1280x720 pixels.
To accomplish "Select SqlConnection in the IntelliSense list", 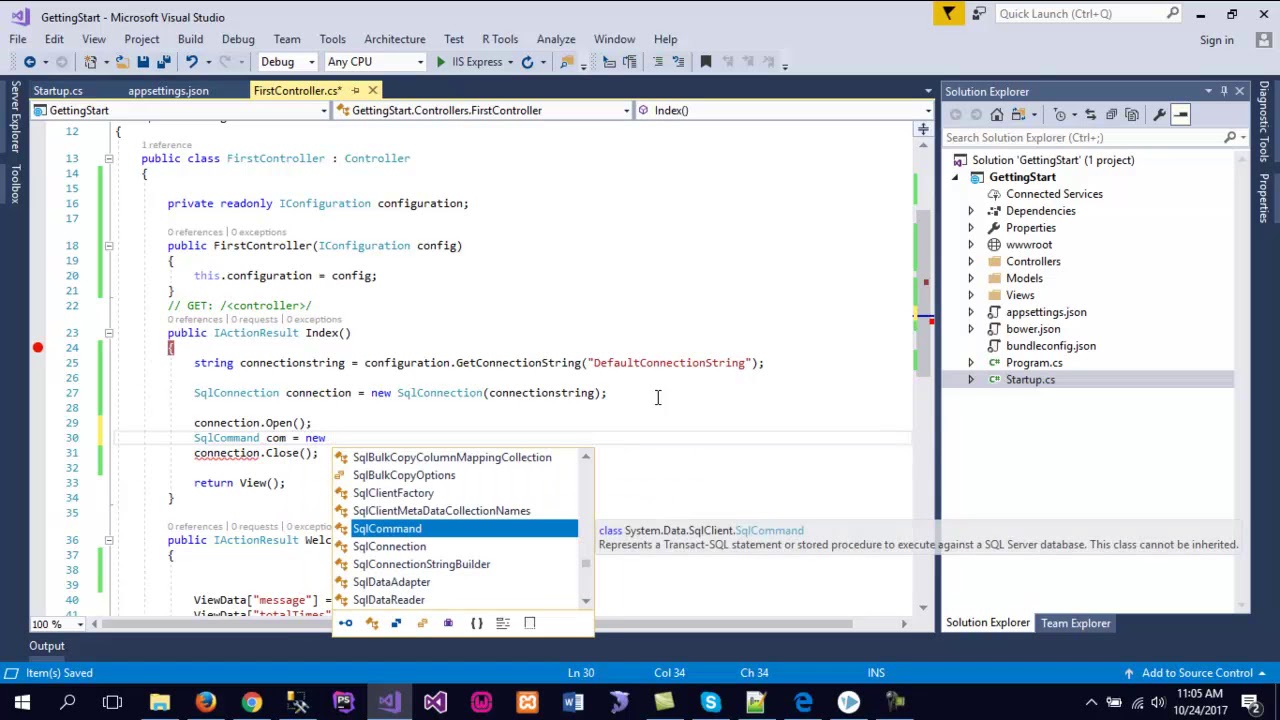I will tap(389, 546).
